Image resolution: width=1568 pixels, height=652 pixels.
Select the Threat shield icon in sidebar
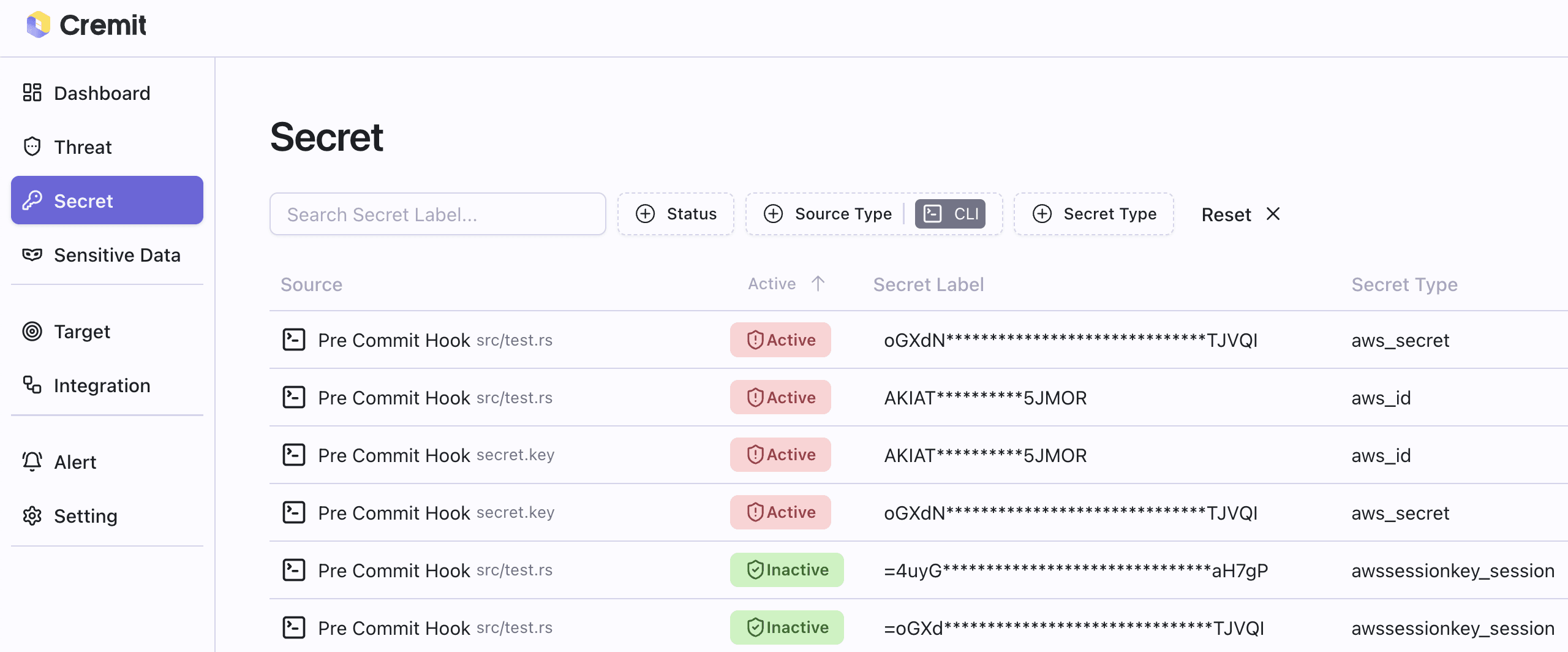32,146
